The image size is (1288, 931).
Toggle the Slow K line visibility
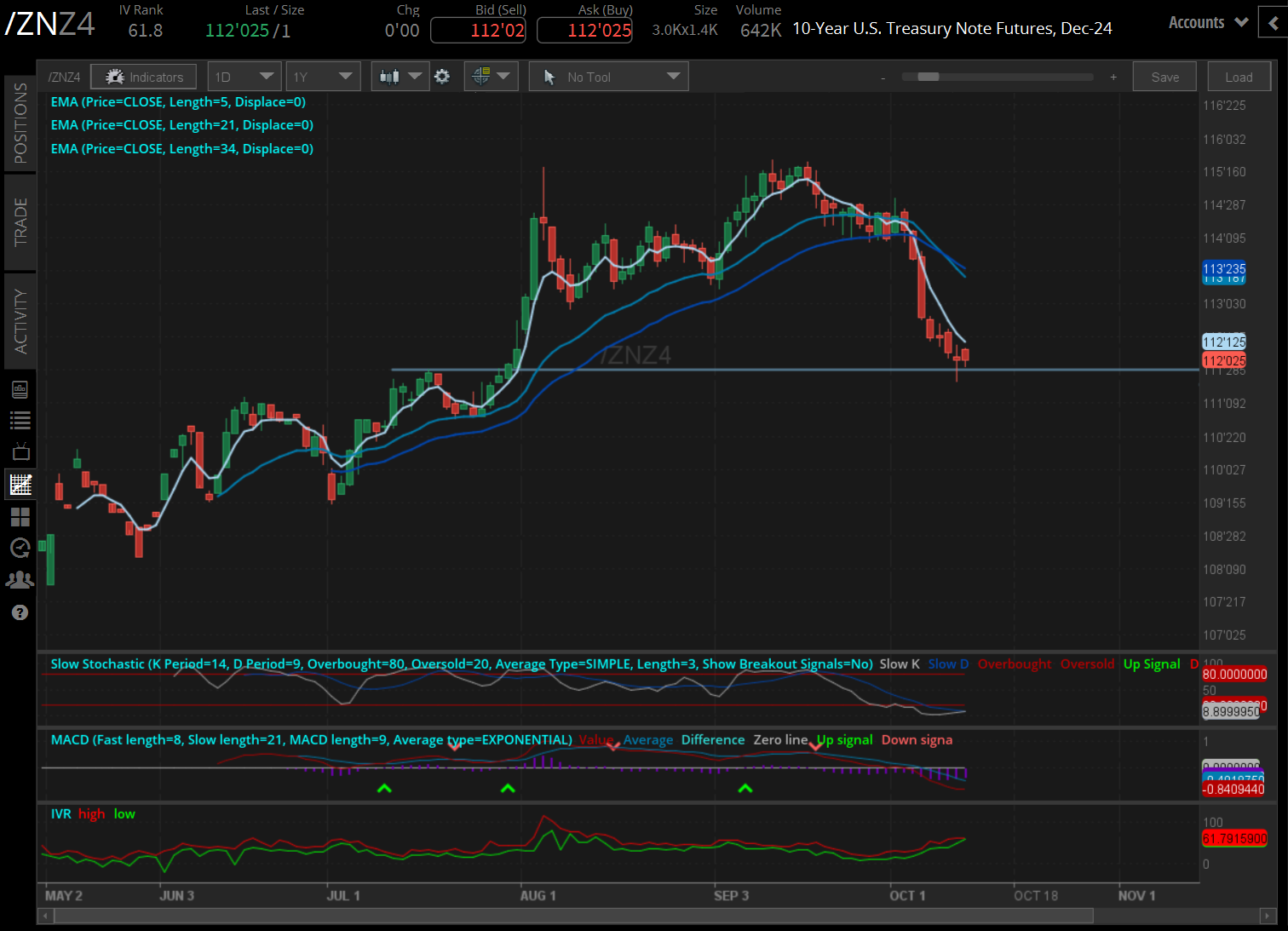point(899,664)
